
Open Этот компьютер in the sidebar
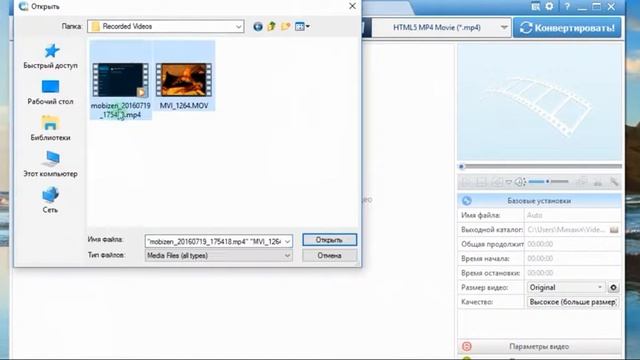[51, 164]
